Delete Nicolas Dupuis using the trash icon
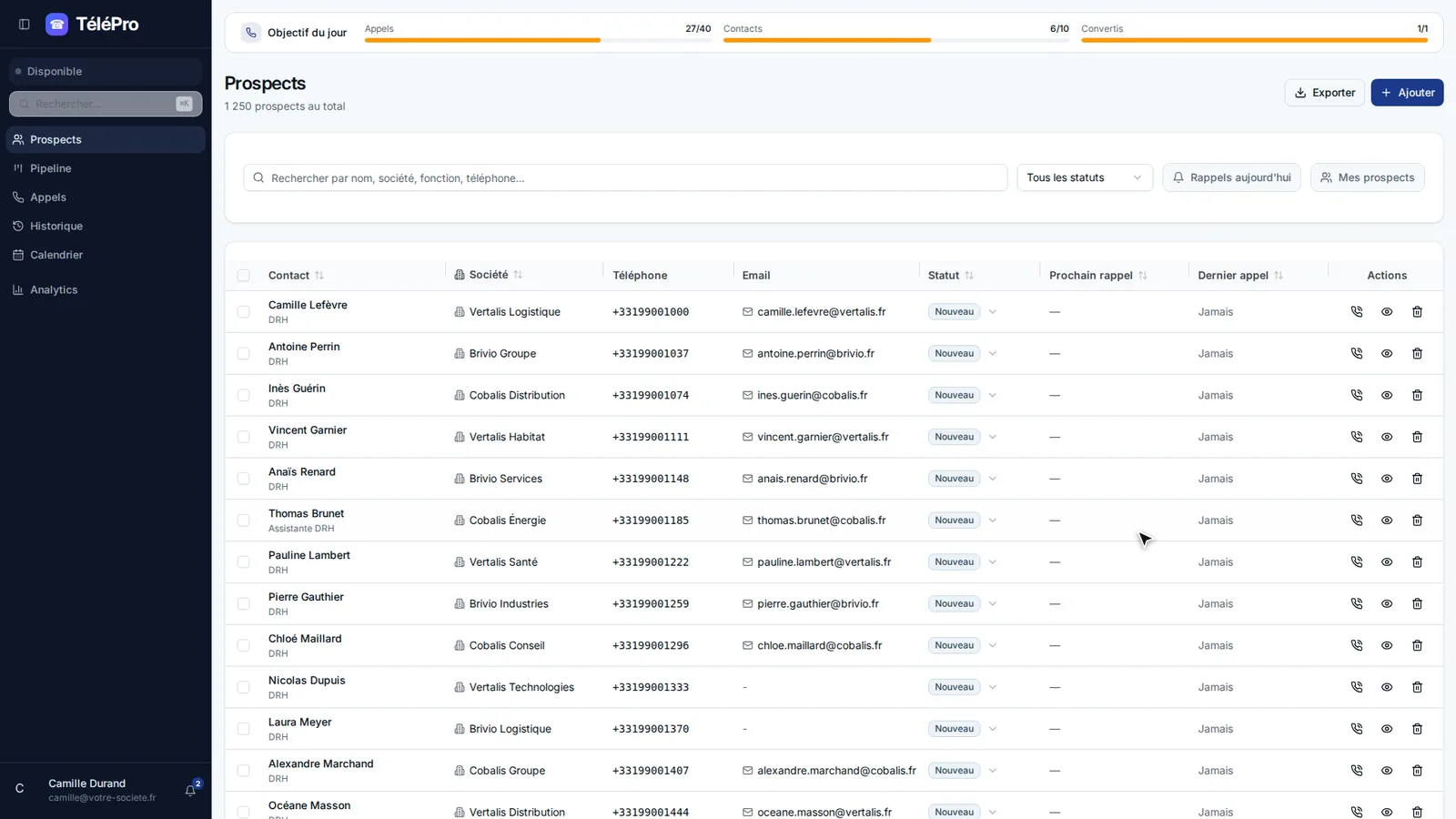Image resolution: width=1456 pixels, height=819 pixels. click(1417, 687)
